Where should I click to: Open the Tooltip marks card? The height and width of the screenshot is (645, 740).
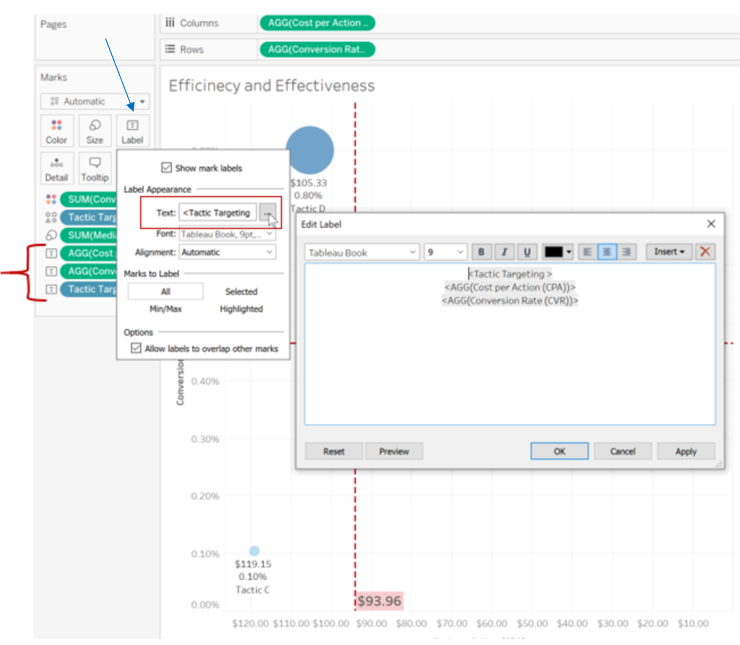click(x=95, y=168)
